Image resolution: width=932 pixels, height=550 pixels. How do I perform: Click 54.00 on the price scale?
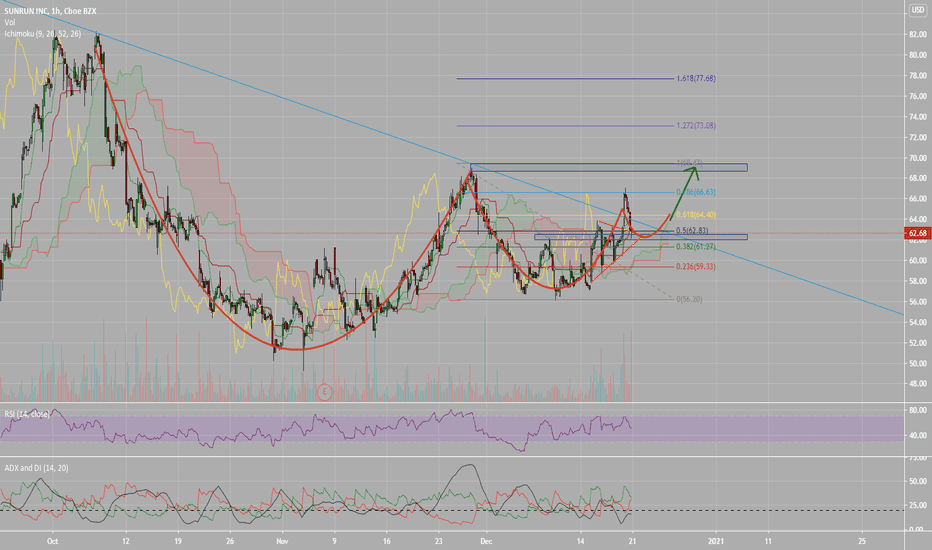pos(918,322)
